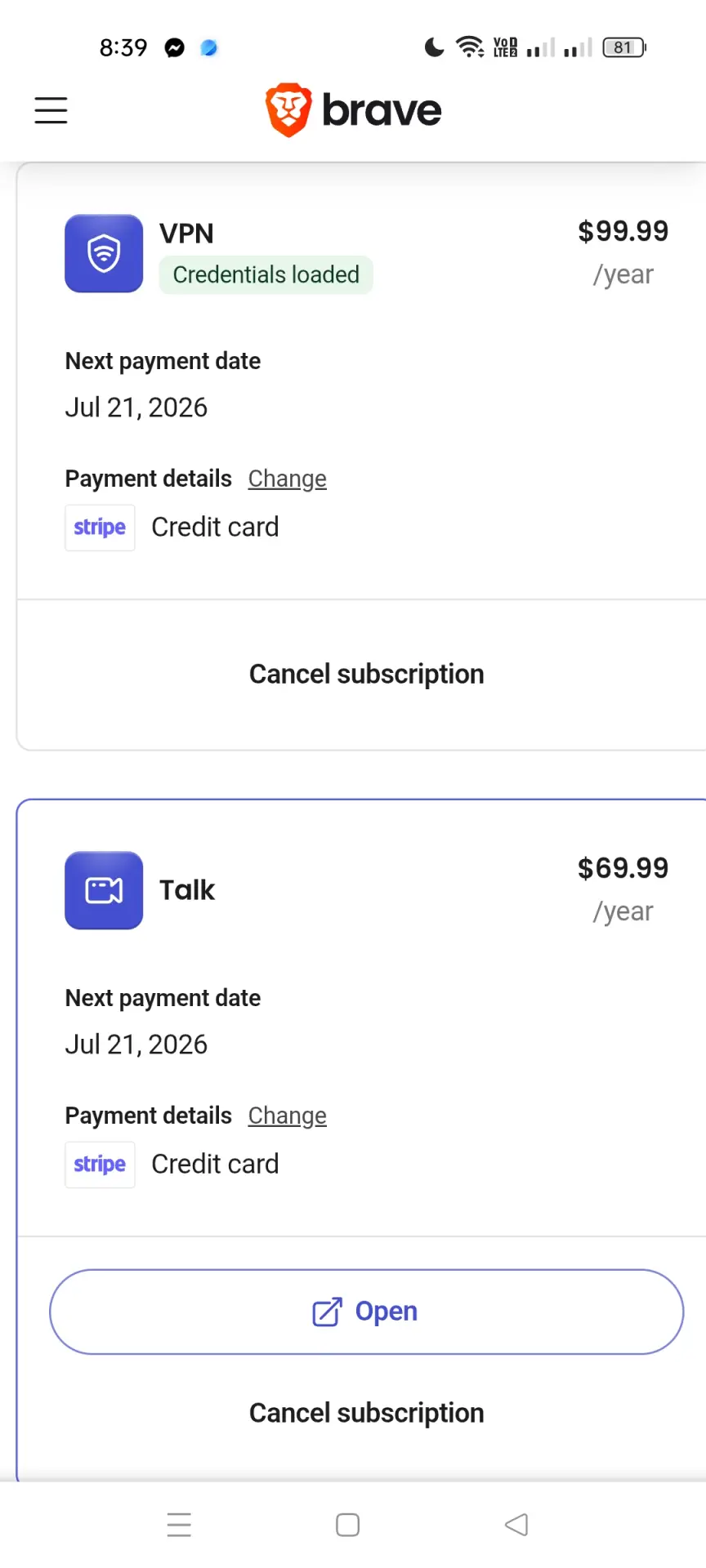This screenshot has height=1568, width=706.
Task: Open Brave Talk
Action: pyautogui.click(x=367, y=1312)
